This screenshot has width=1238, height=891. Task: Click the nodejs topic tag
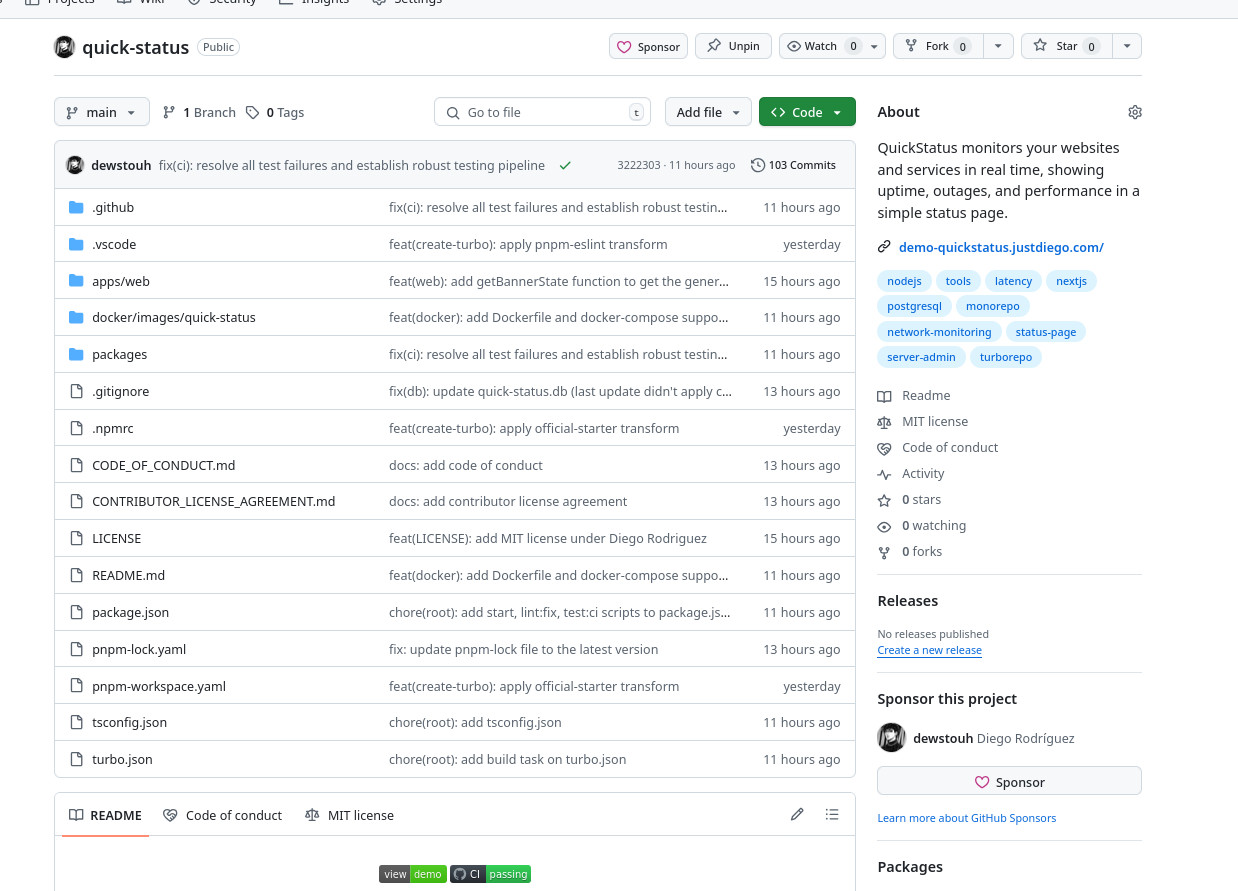905,281
